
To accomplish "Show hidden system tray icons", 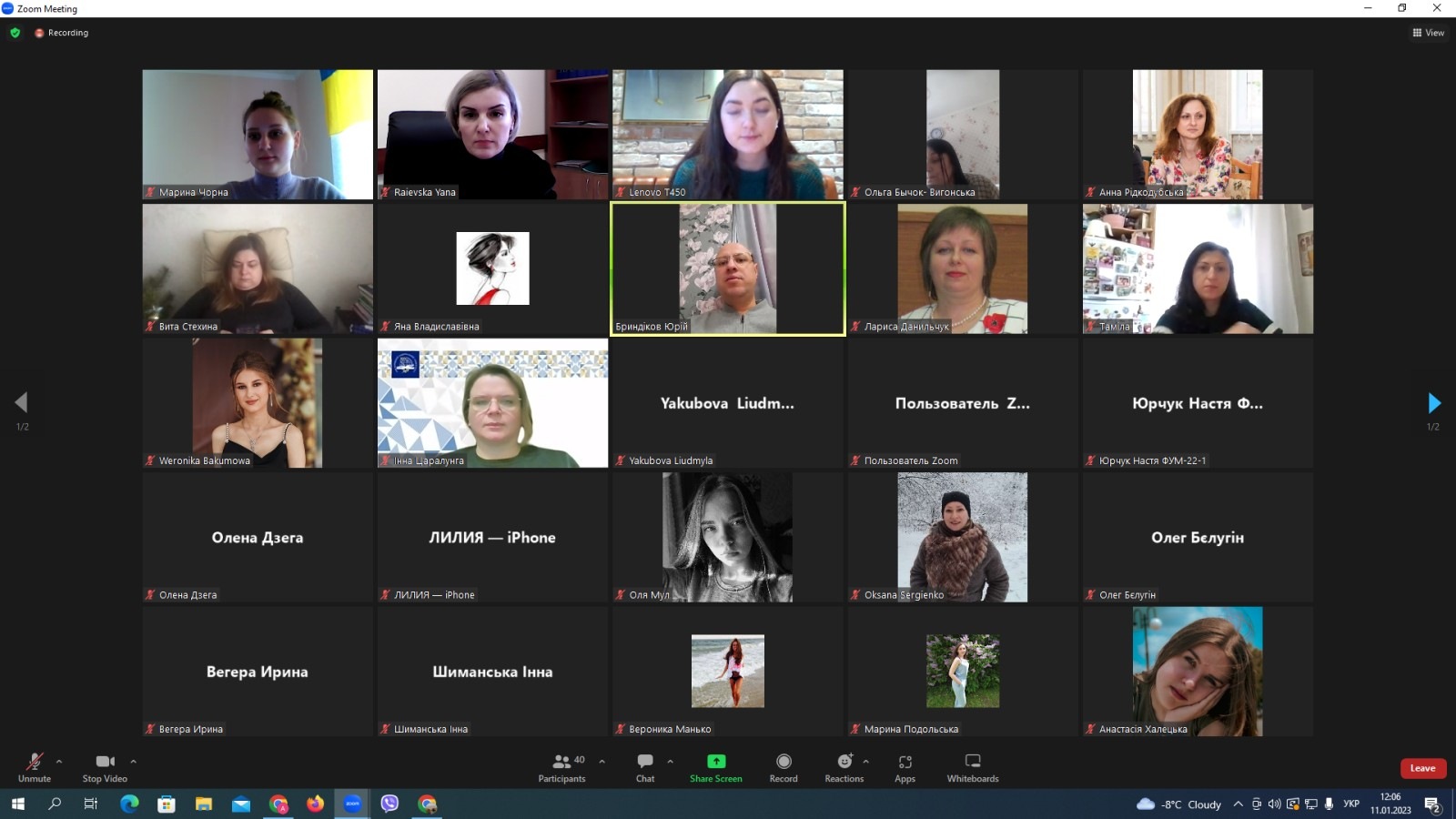I will pos(1238,804).
